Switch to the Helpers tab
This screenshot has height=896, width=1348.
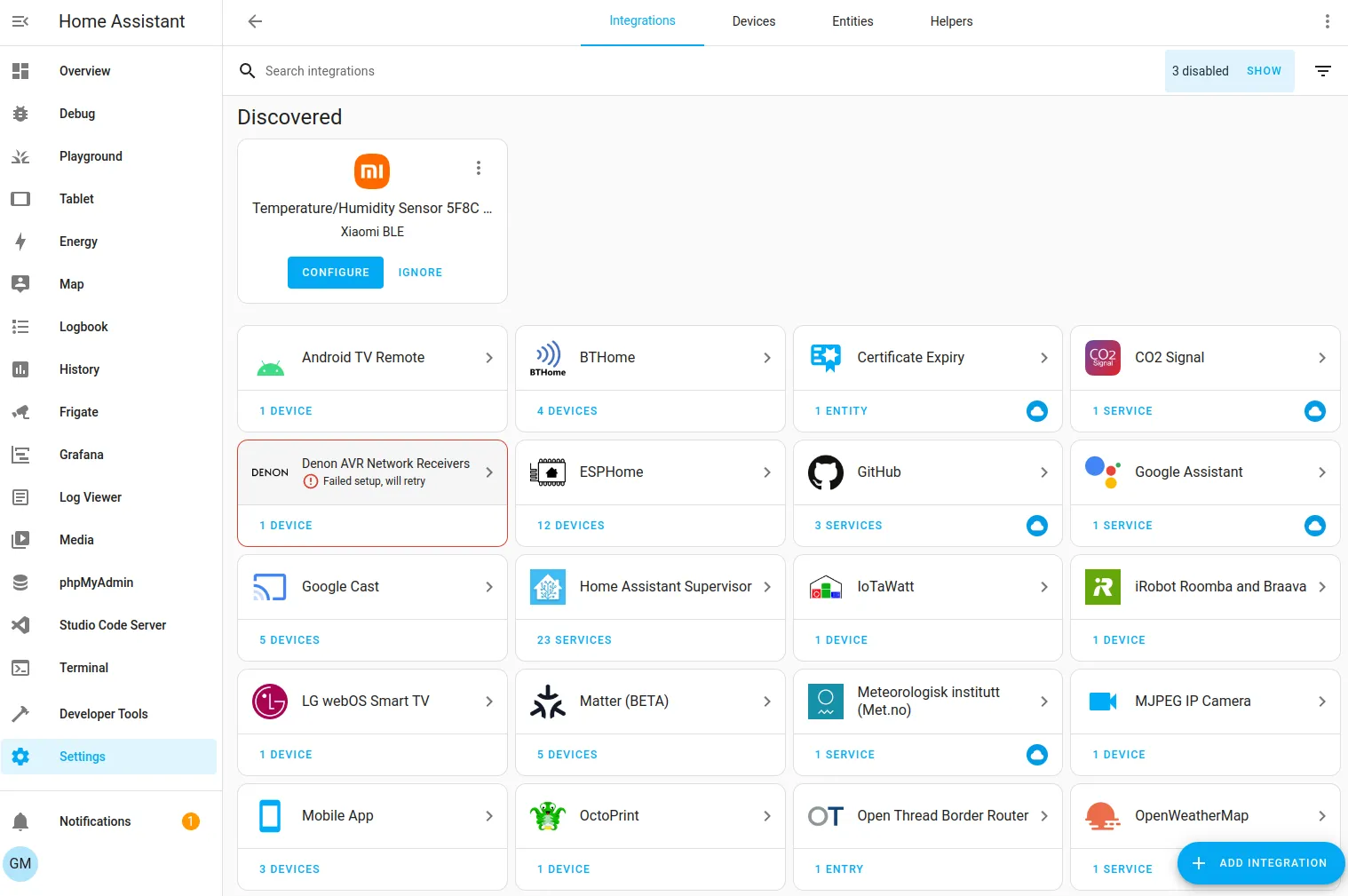point(950,20)
